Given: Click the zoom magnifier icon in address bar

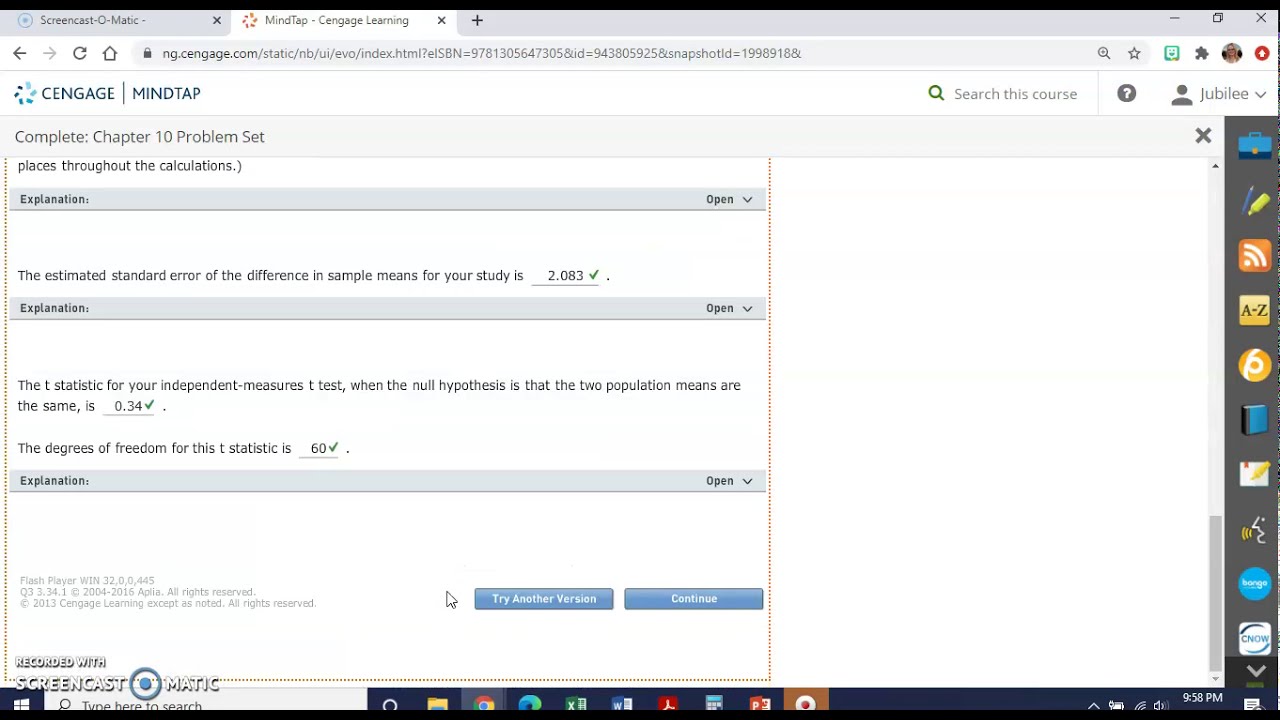Looking at the screenshot, I should pyautogui.click(x=1104, y=53).
